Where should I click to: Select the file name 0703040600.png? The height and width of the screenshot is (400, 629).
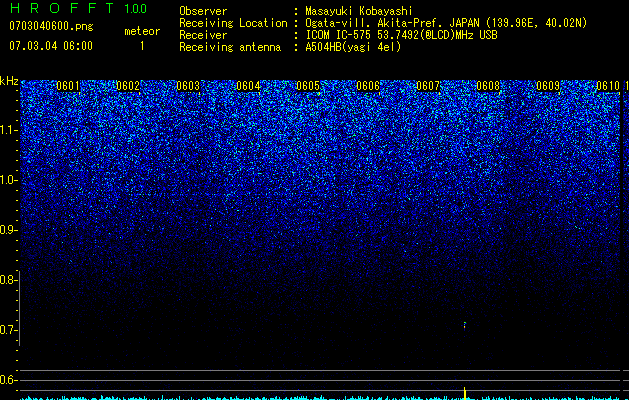point(51,26)
